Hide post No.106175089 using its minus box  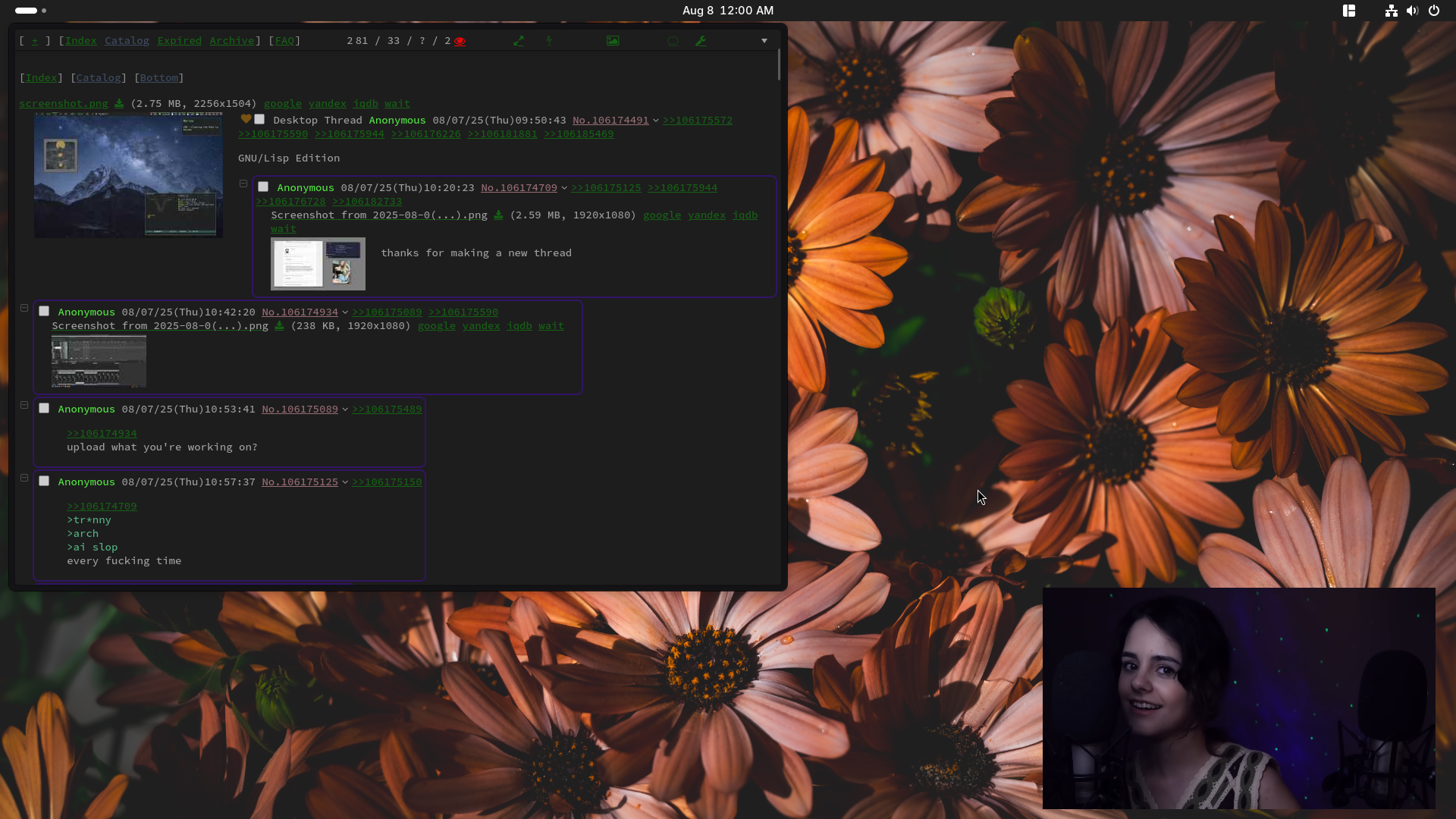pyautogui.click(x=24, y=405)
